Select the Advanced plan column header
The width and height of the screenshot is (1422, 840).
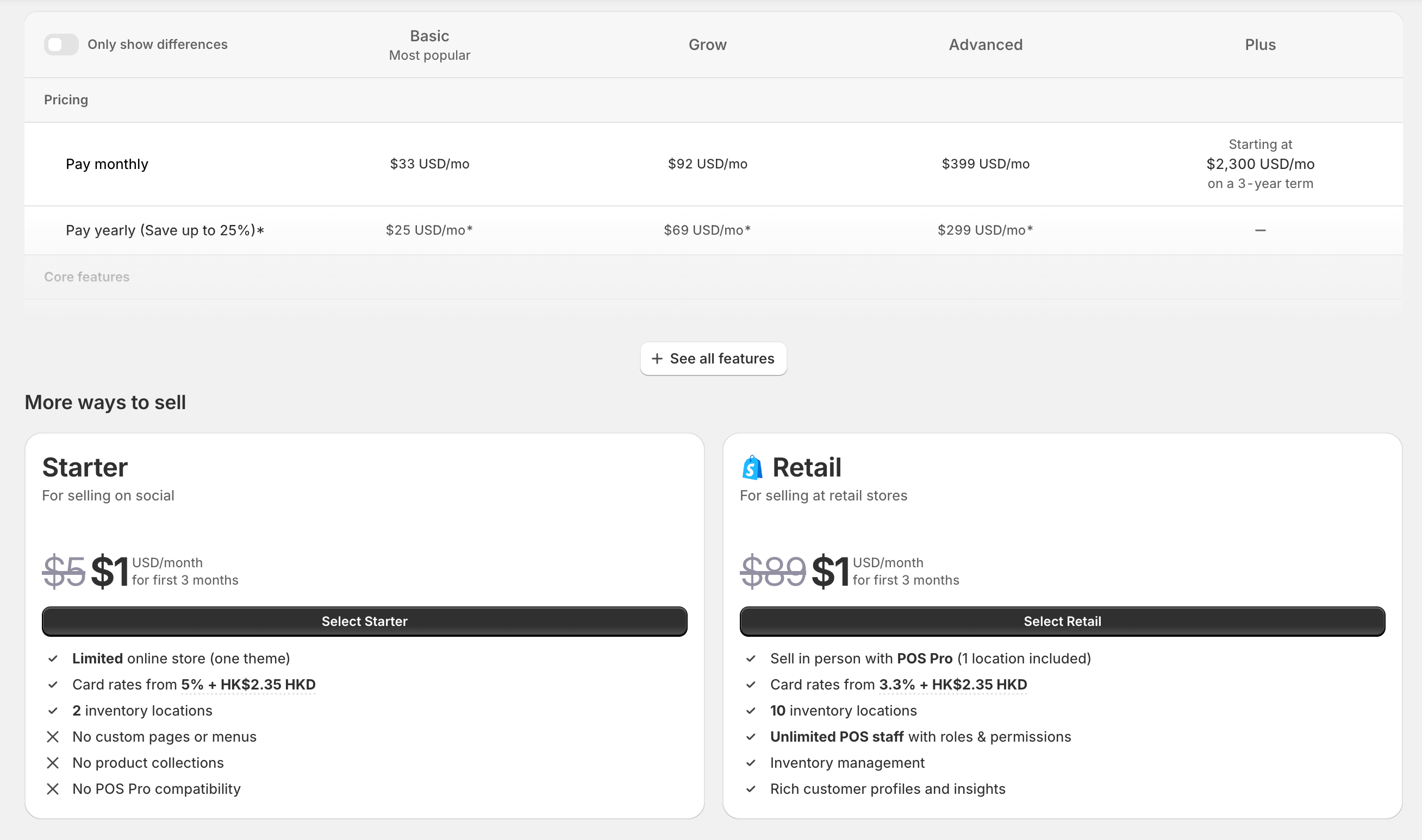tap(986, 45)
